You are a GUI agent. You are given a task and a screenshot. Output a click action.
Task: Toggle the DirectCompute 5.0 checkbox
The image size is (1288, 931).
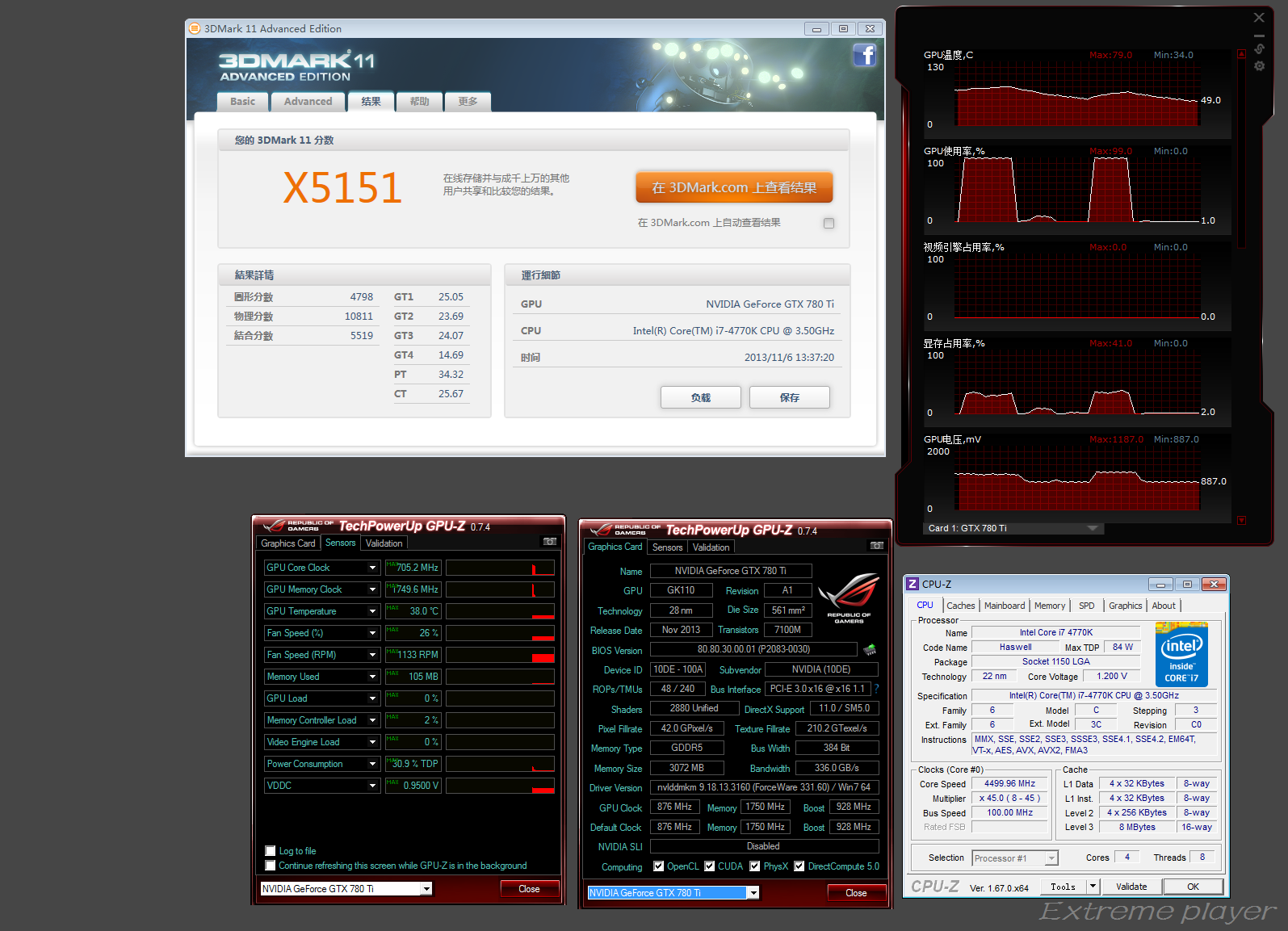point(799,866)
